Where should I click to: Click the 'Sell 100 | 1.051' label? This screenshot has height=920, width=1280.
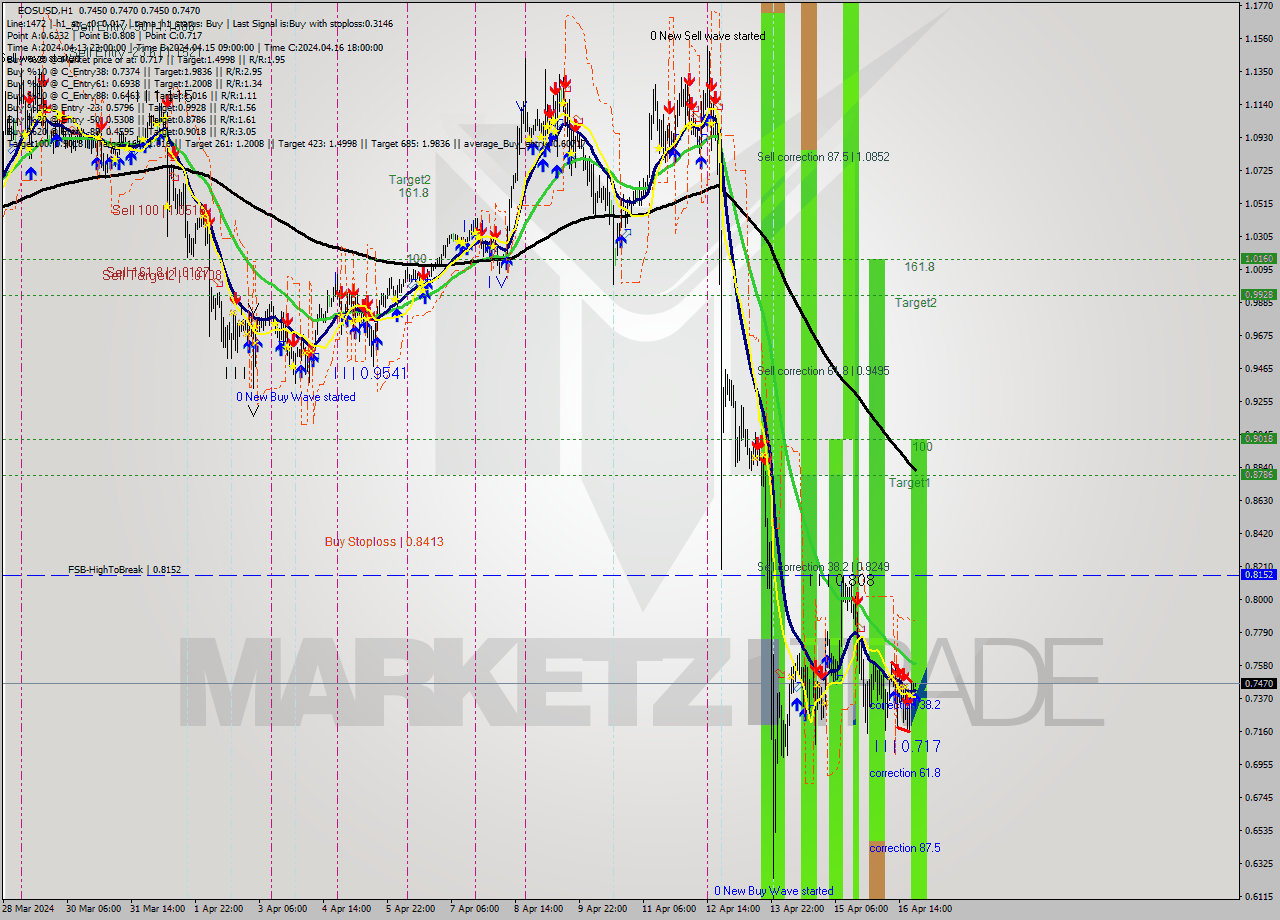160,210
